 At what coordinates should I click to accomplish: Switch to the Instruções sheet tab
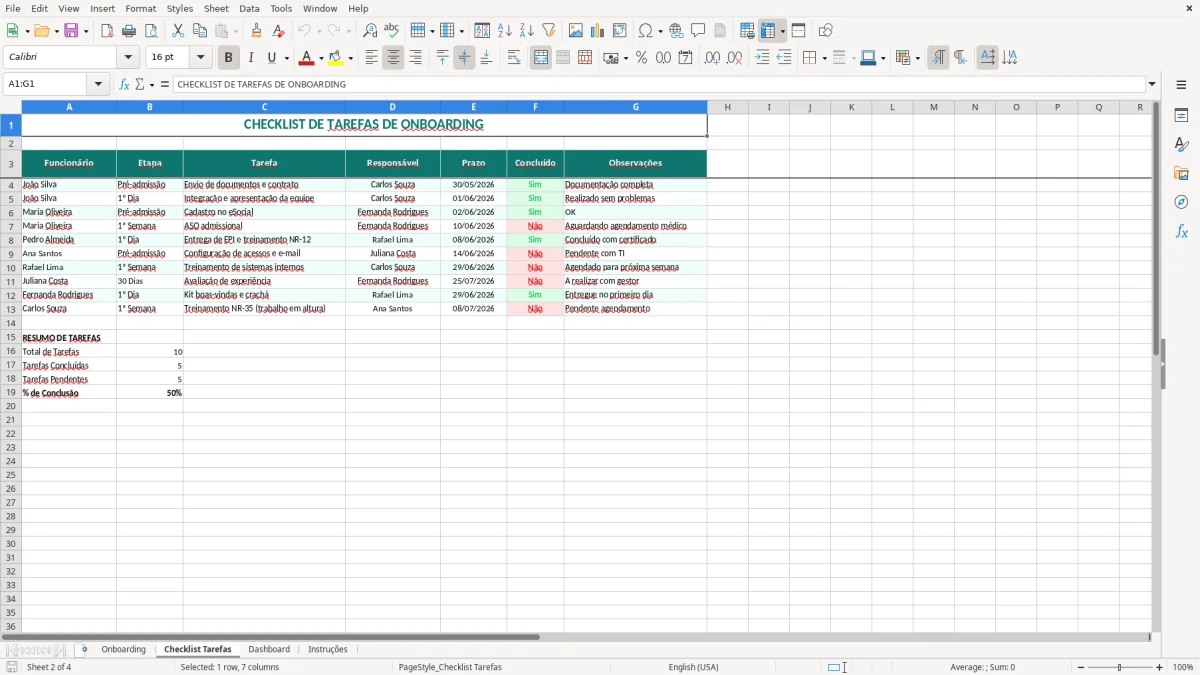(328, 650)
